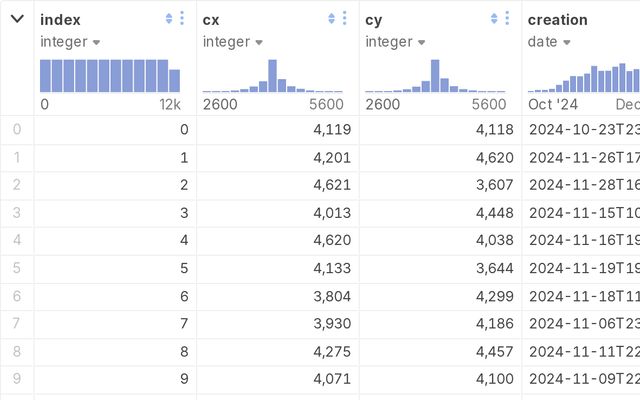Click the tallest cy histogram bar

(x=435, y=76)
